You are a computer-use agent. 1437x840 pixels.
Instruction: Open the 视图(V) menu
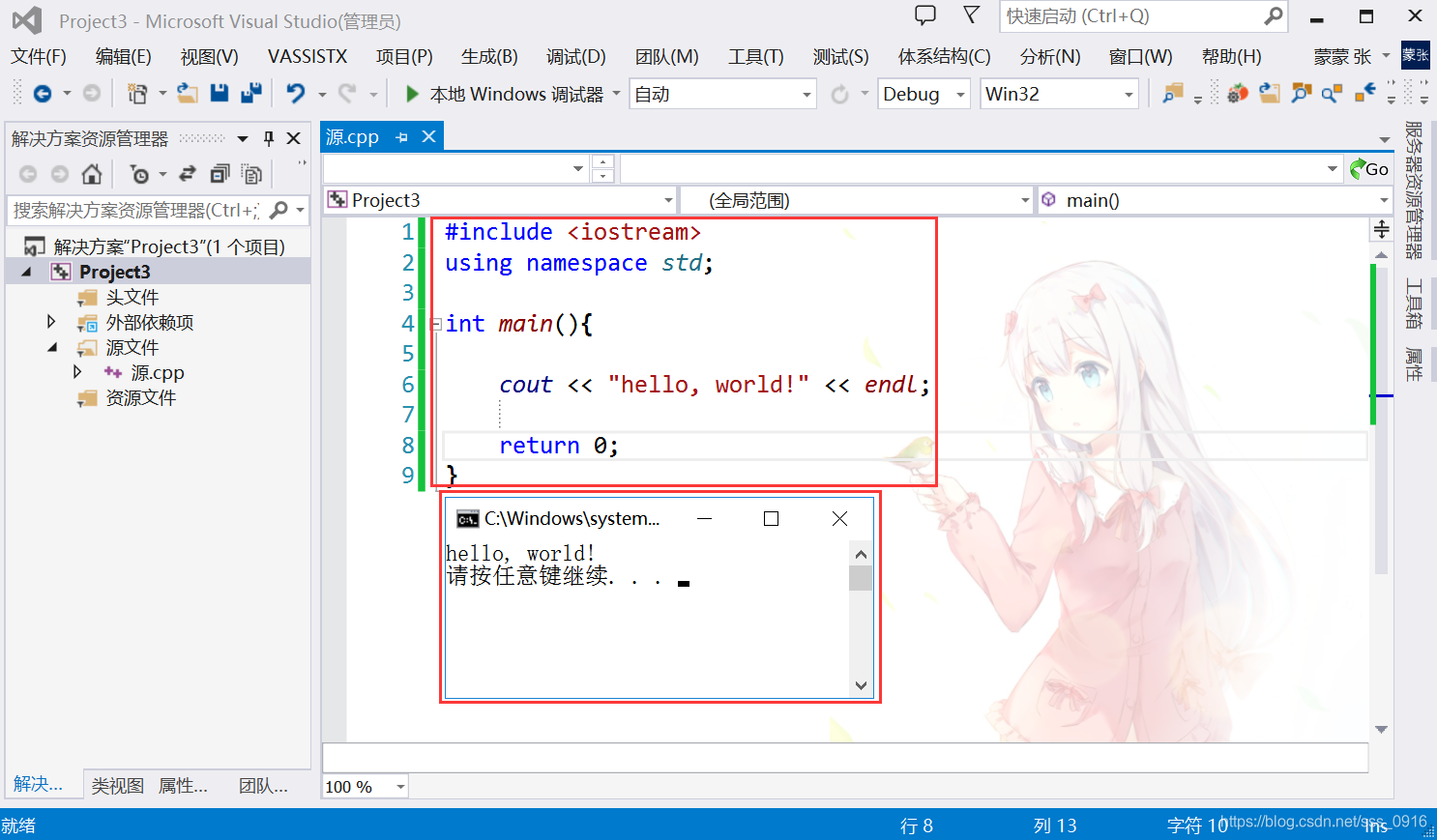pyautogui.click(x=209, y=56)
